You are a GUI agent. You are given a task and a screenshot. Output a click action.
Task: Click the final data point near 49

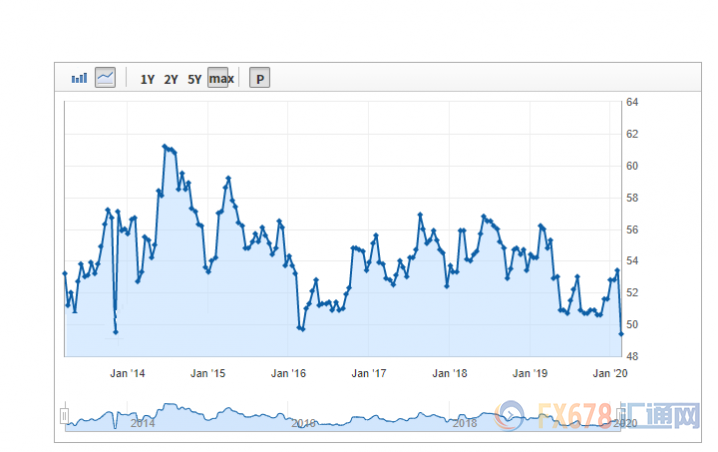click(x=621, y=334)
